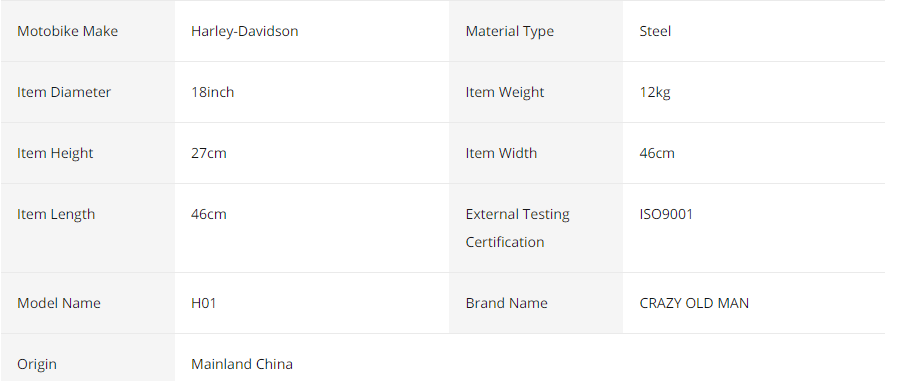The width and height of the screenshot is (900, 381).
Task: Click the Item Diameter label
Action: (x=64, y=92)
